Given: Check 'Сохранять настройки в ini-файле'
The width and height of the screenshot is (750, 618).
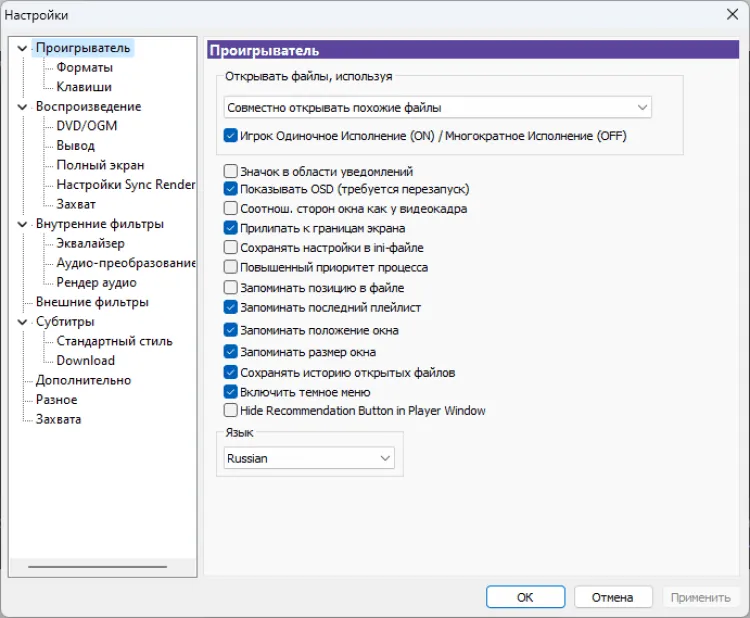Looking at the screenshot, I should click(x=231, y=248).
